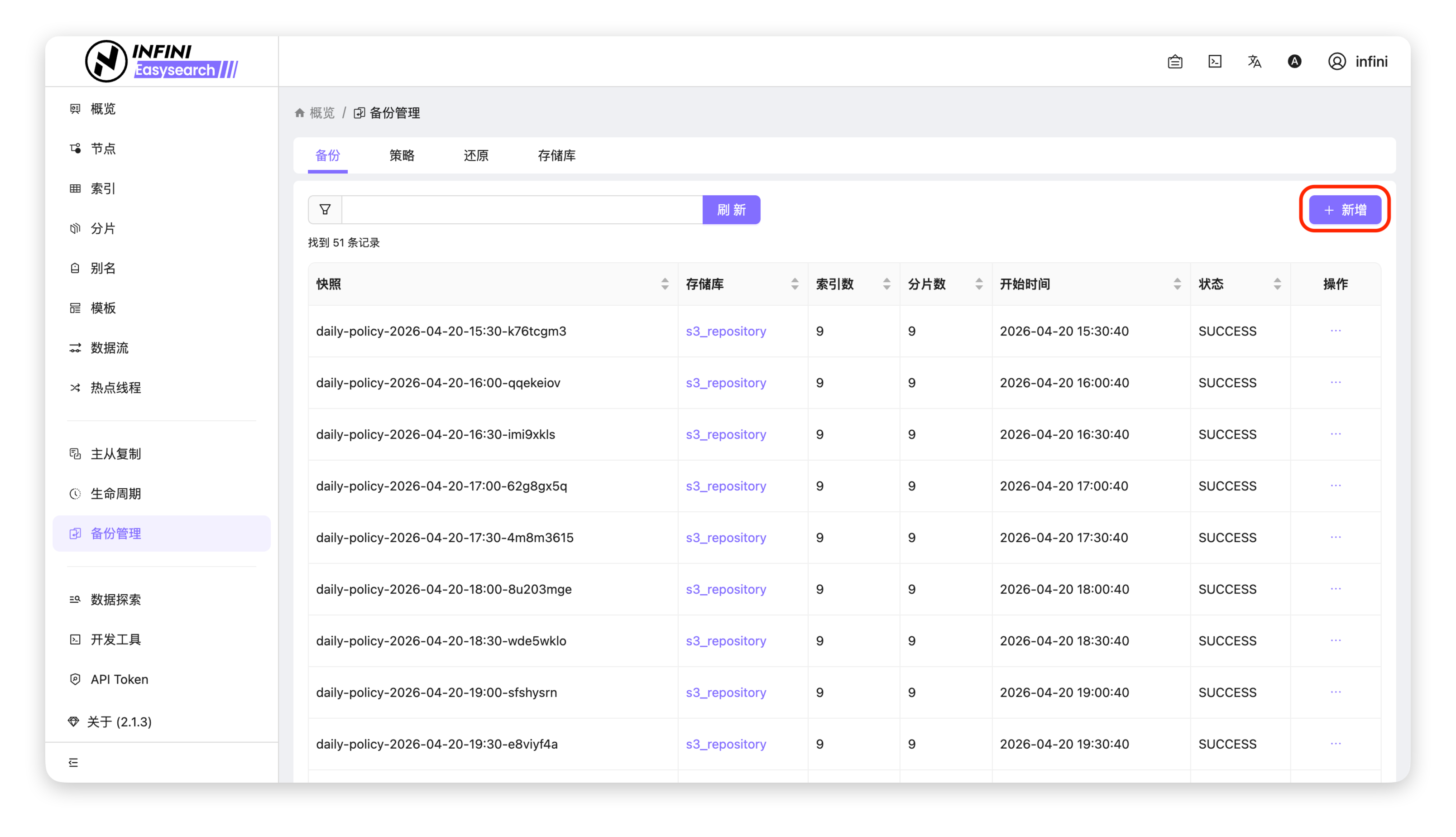Screen dimensions: 1456x837
Task: Open s3_repository link in first row
Action: tap(726, 331)
